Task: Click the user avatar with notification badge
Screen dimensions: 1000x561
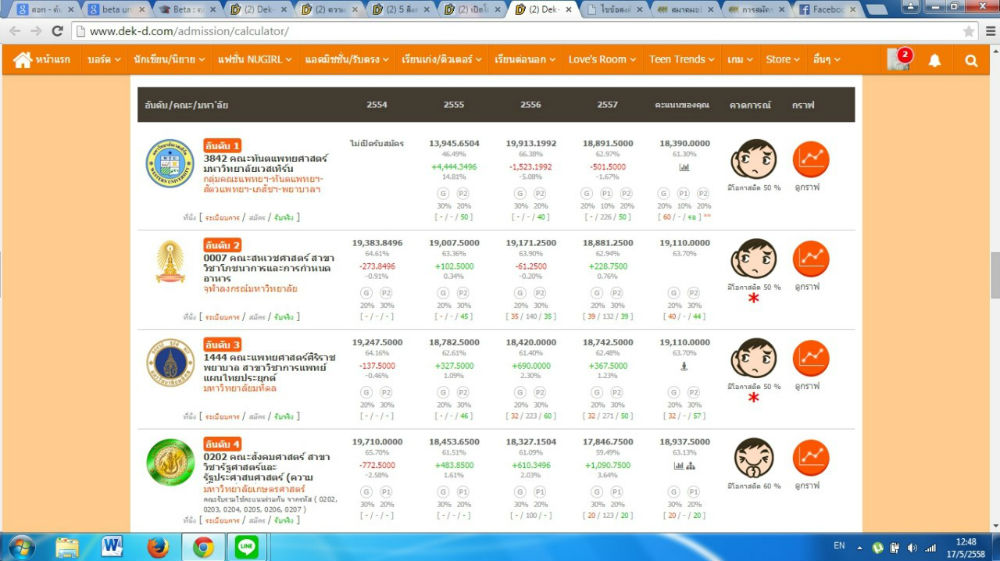Action: pos(897,60)
